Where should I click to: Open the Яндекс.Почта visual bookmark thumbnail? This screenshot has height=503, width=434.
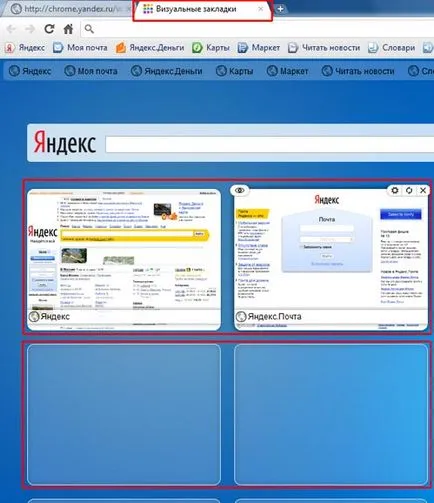tap(331, 260)
